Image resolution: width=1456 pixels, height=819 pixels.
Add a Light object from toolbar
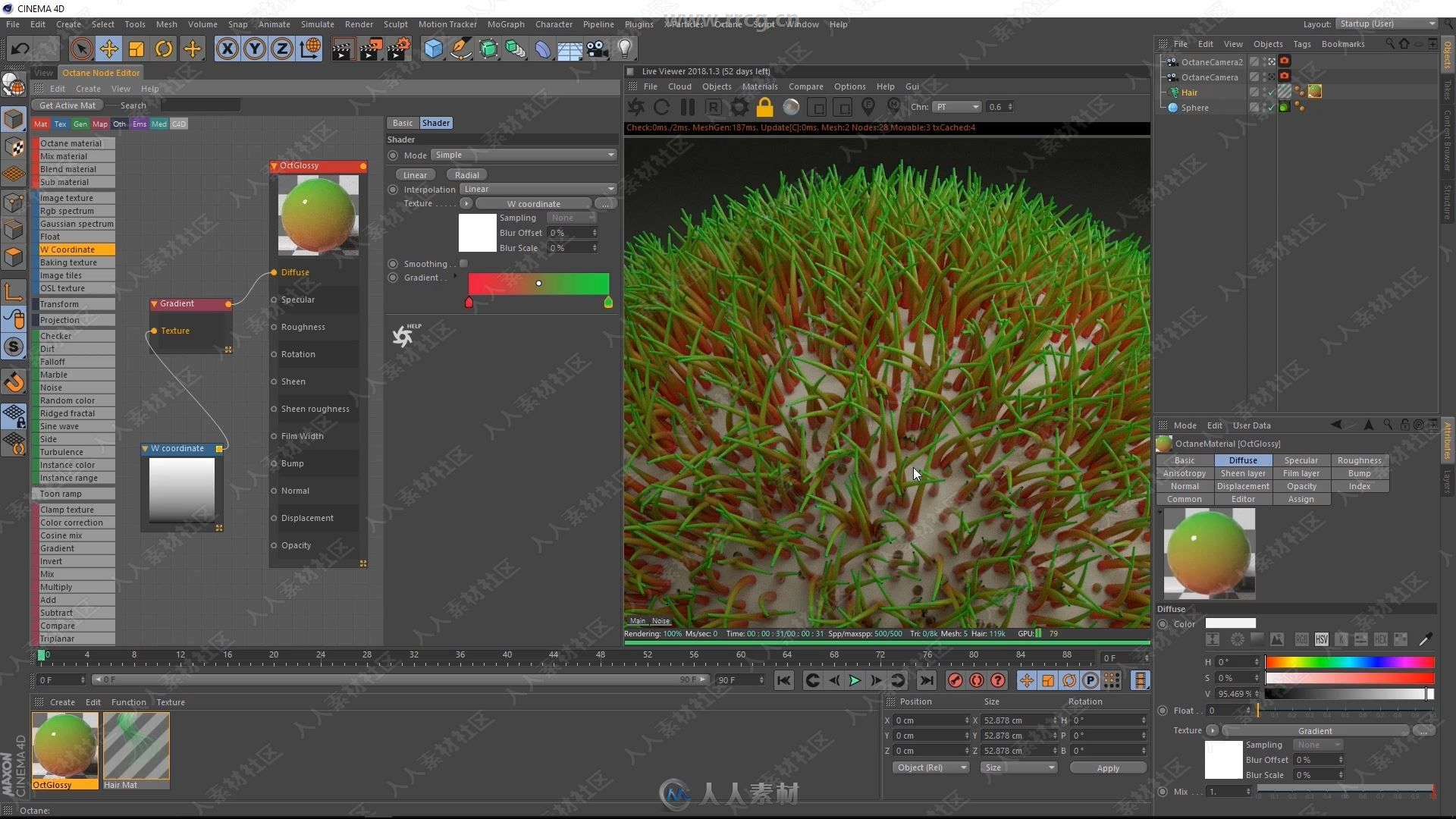pyautogui.click(x=625, y=49)
